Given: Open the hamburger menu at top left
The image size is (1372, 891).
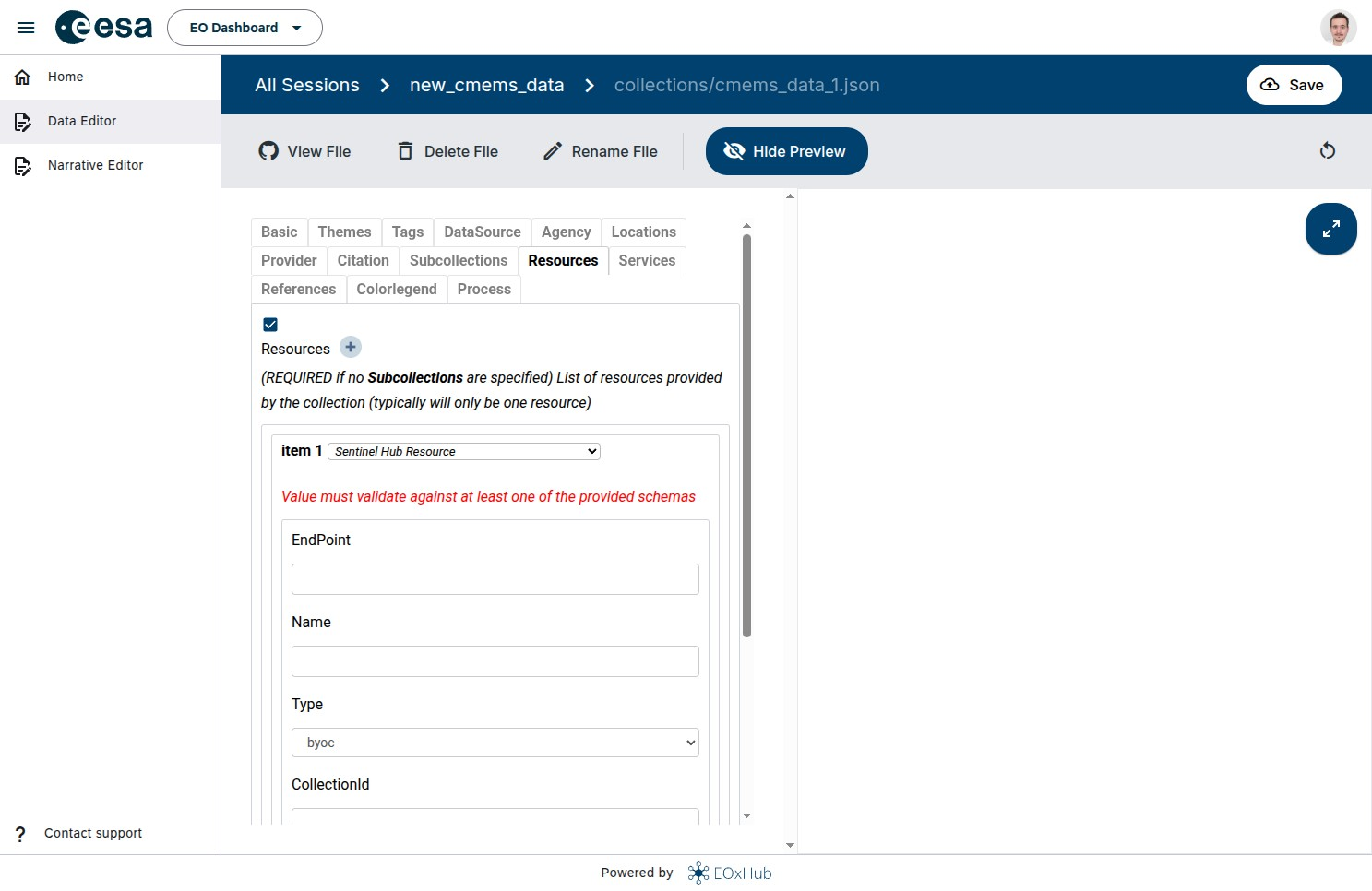Looking at the screenshot, I should pyautogui.click(x=26, y=27).
